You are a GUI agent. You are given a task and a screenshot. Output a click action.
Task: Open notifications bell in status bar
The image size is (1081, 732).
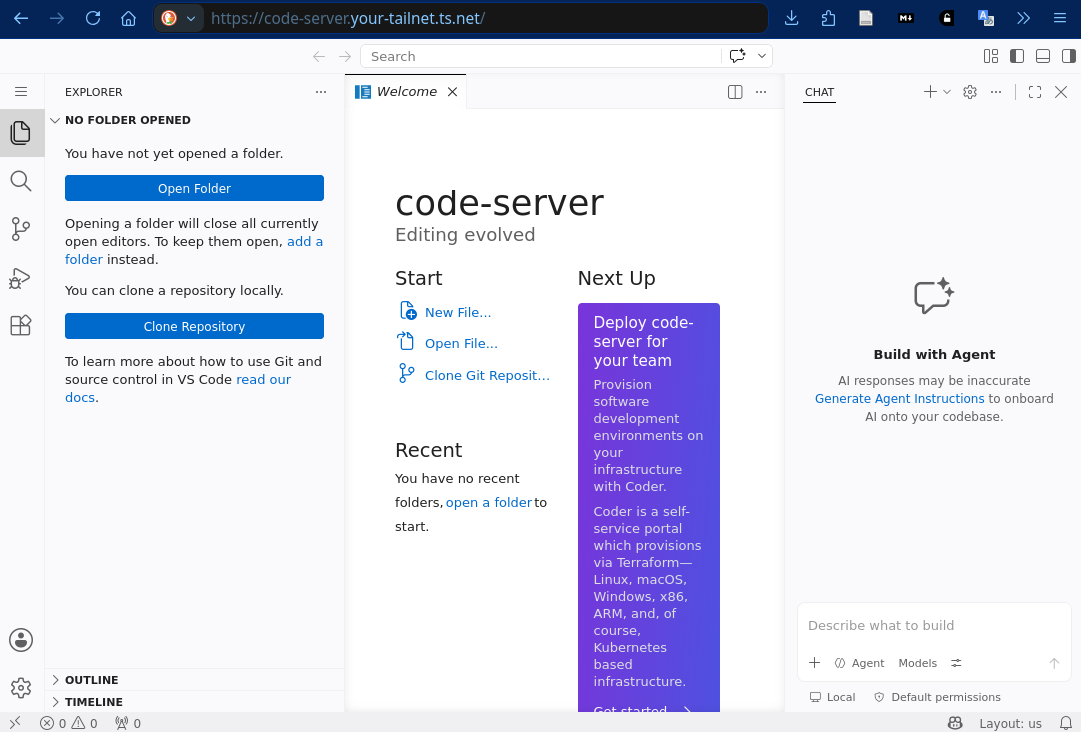coord(1066,723)
